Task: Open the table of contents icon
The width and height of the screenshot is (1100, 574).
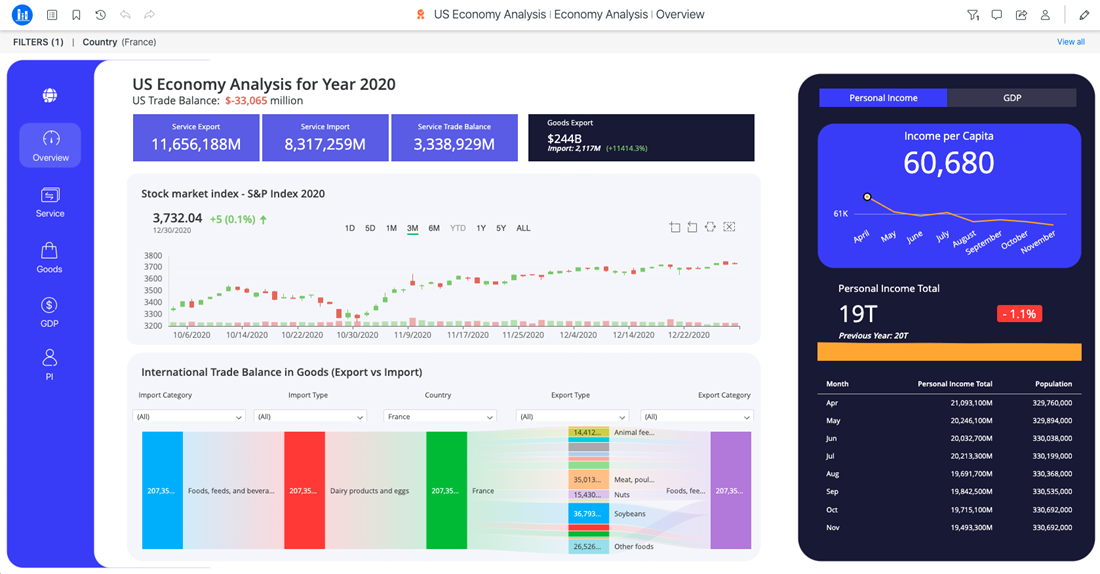Action: (52, 15)
